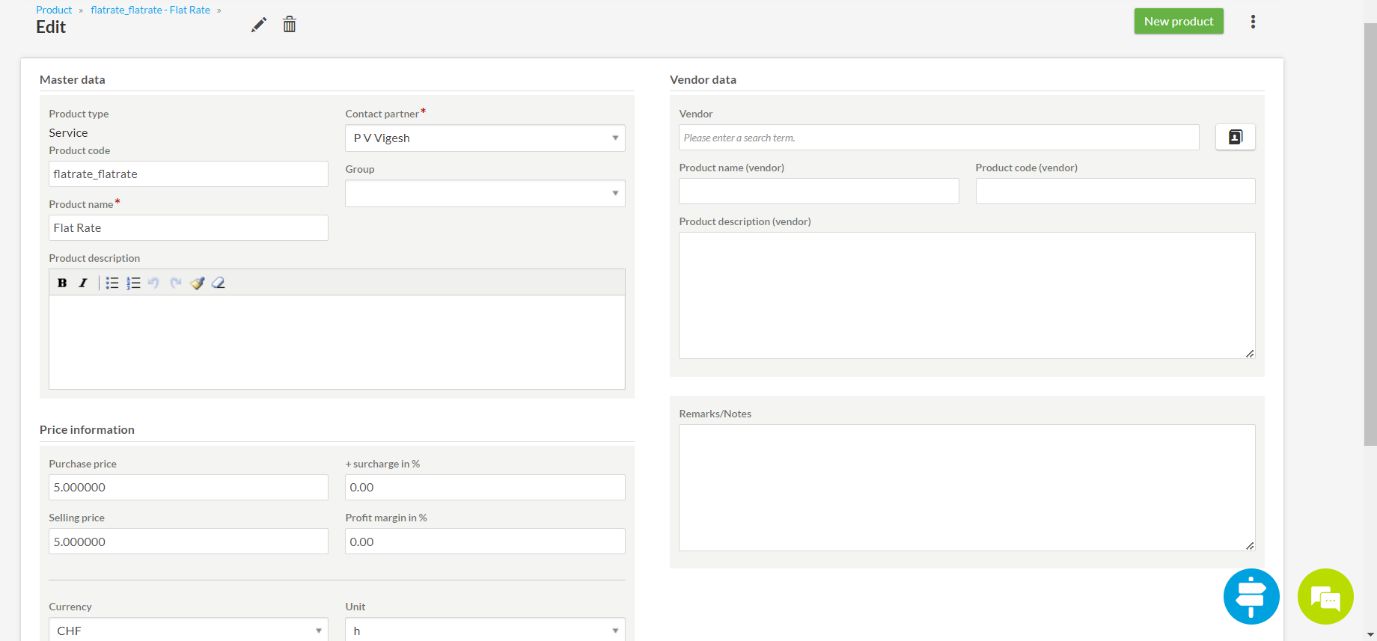Open the three-dot more options menu
Screen dimensions: 1377x641
(x=1253, y=21)
